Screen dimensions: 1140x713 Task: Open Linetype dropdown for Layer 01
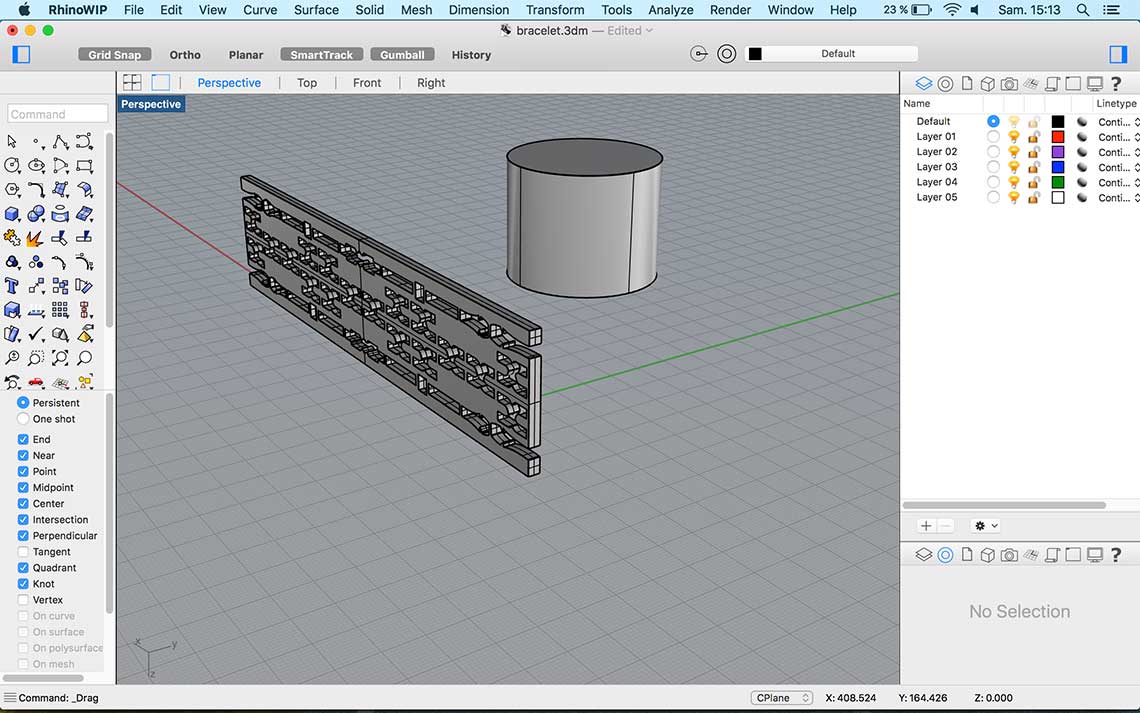(1118, 137)
